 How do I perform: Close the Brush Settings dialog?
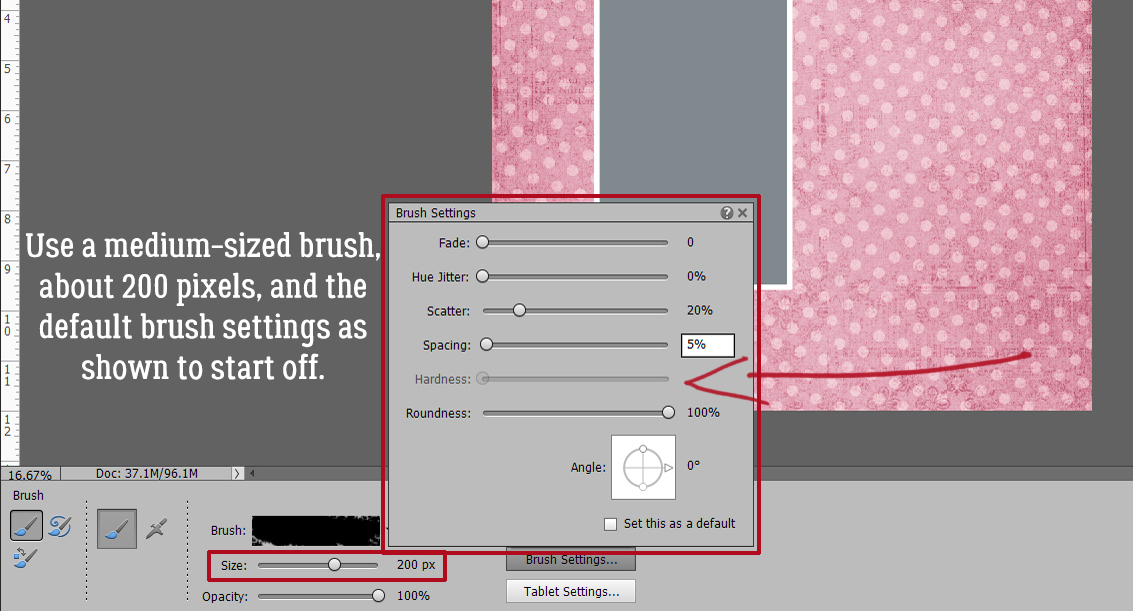(x=742, y=212)
